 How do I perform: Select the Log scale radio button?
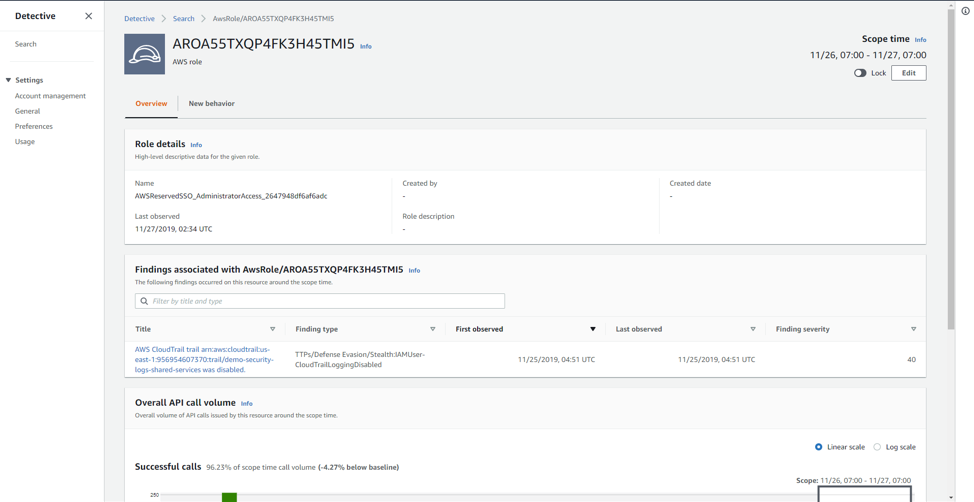[877, 447]
